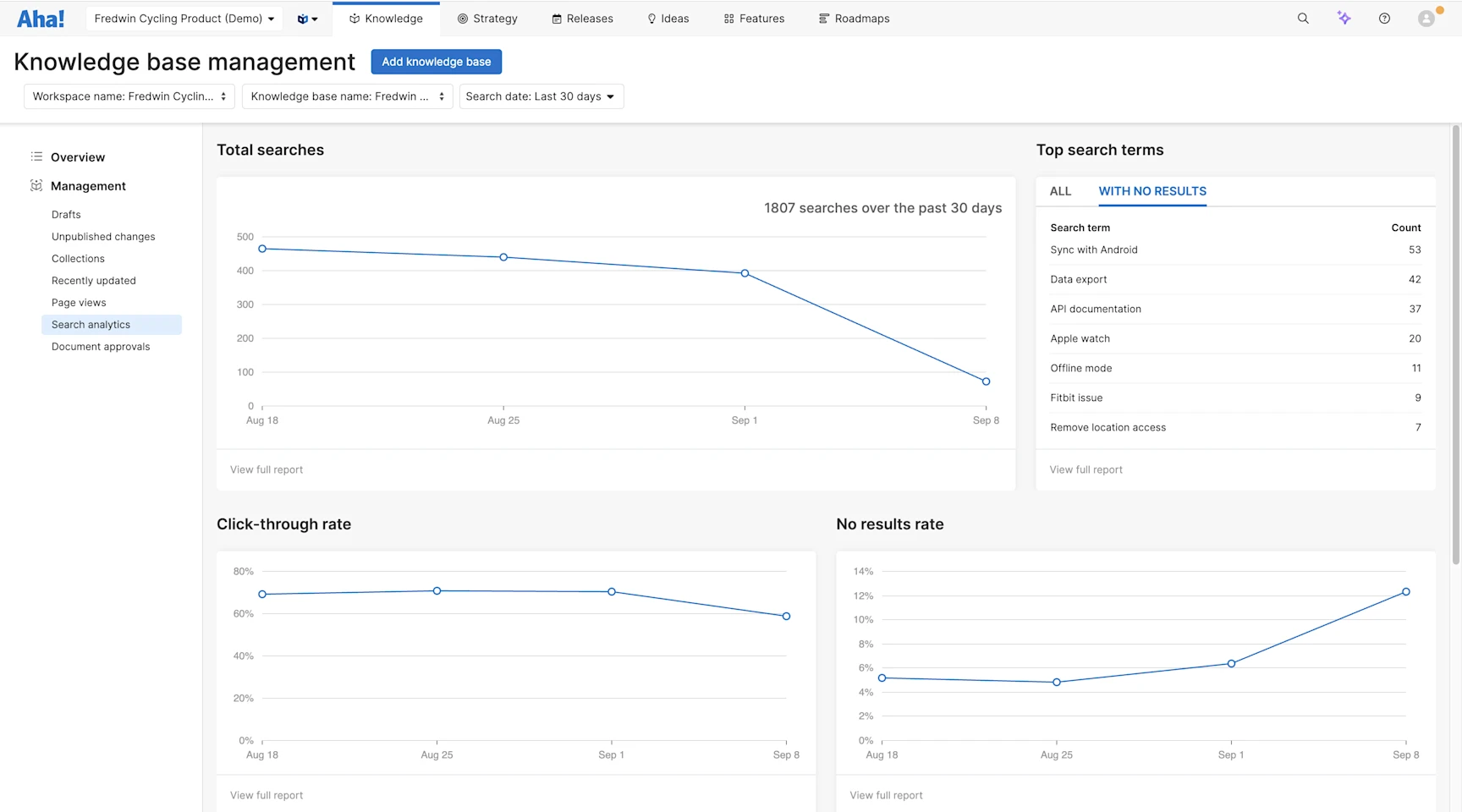Open the search magnifier in the top bar

pyautogui.click(x=1303, y=18)
